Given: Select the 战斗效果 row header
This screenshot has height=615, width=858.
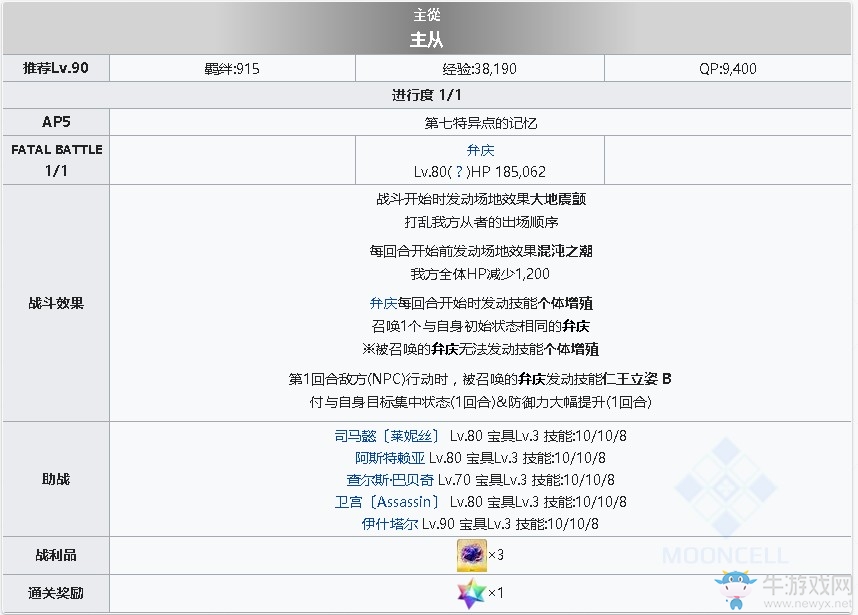Looking at the screenshot, I should 56,303.
